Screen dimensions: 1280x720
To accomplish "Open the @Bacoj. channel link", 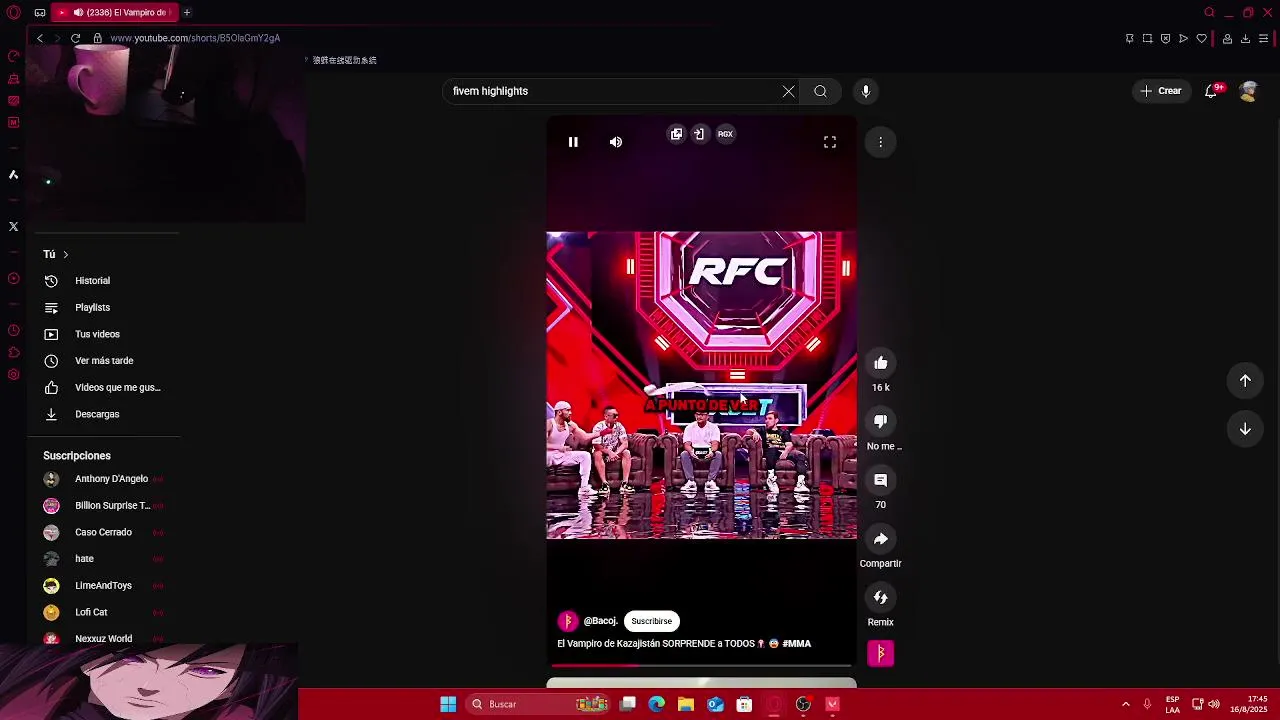I will point(600,621).
